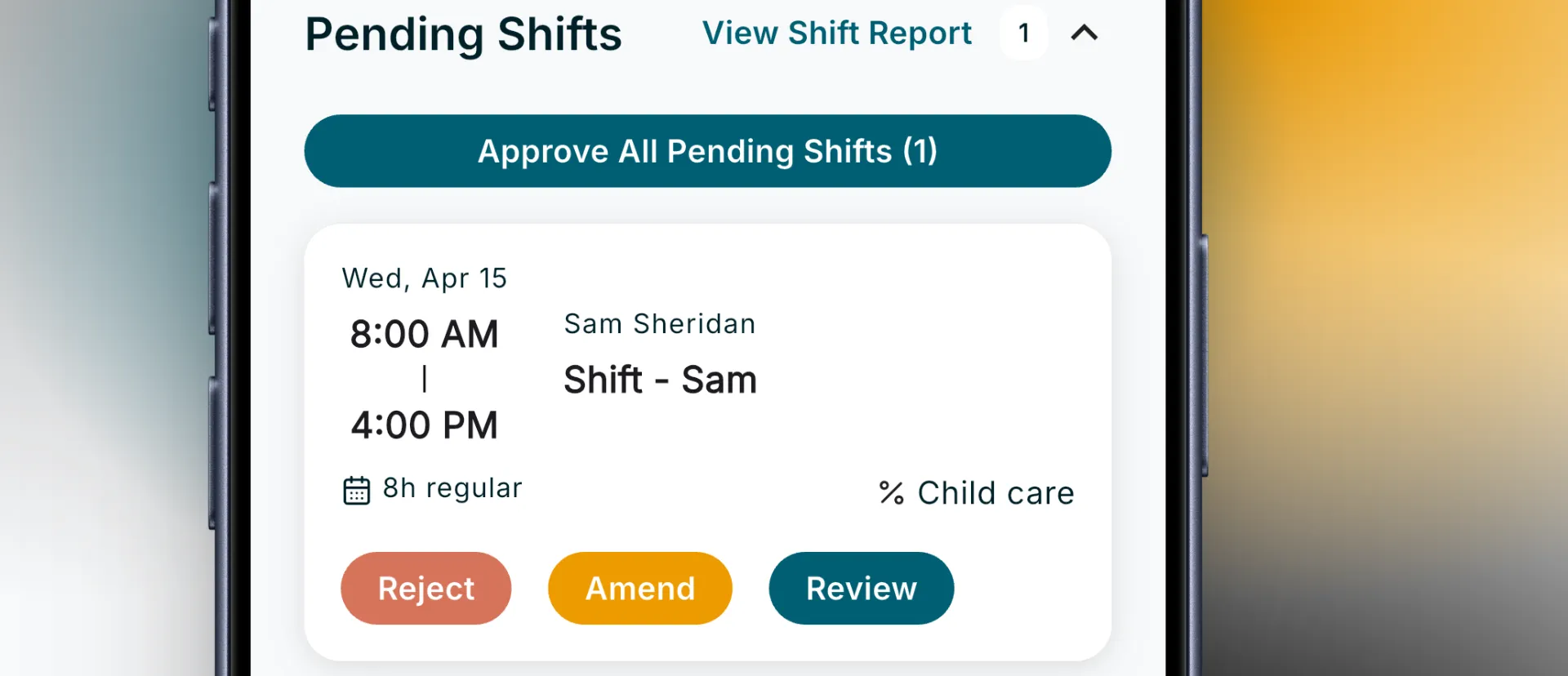Viewport: 1568px width, 676px height.
Task: Open View Shift Report
Action: [836, 33]
